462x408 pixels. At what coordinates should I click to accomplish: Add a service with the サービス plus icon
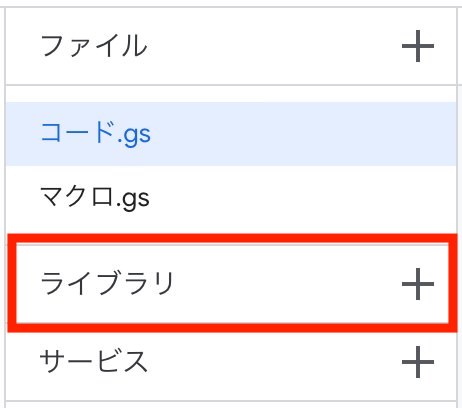418,362
